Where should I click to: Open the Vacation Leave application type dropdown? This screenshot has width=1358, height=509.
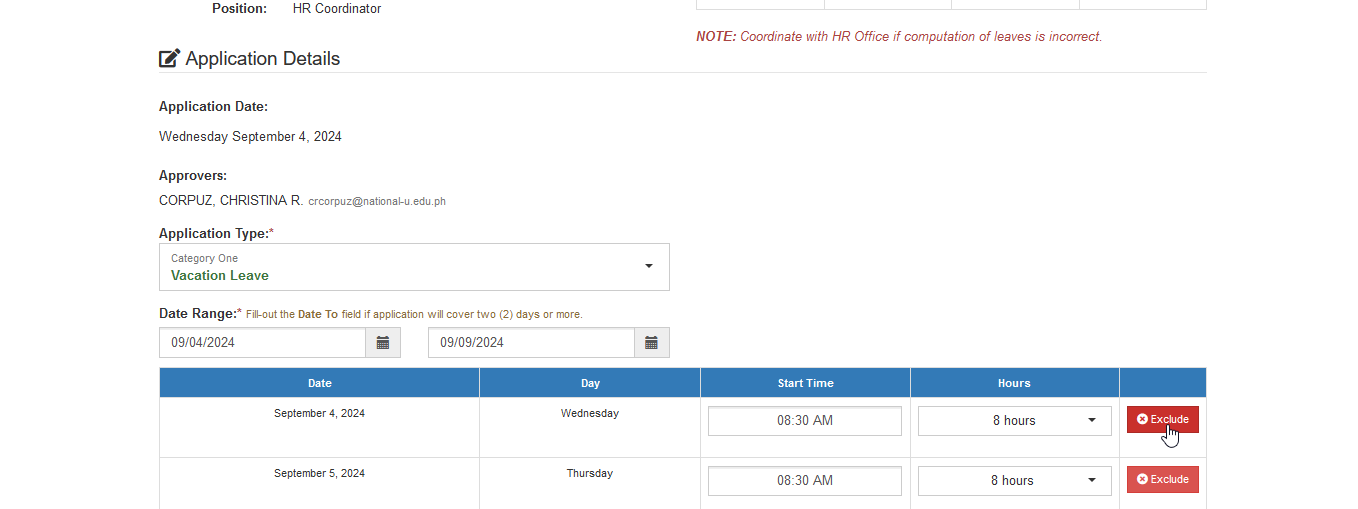click(x=414, y=267)
